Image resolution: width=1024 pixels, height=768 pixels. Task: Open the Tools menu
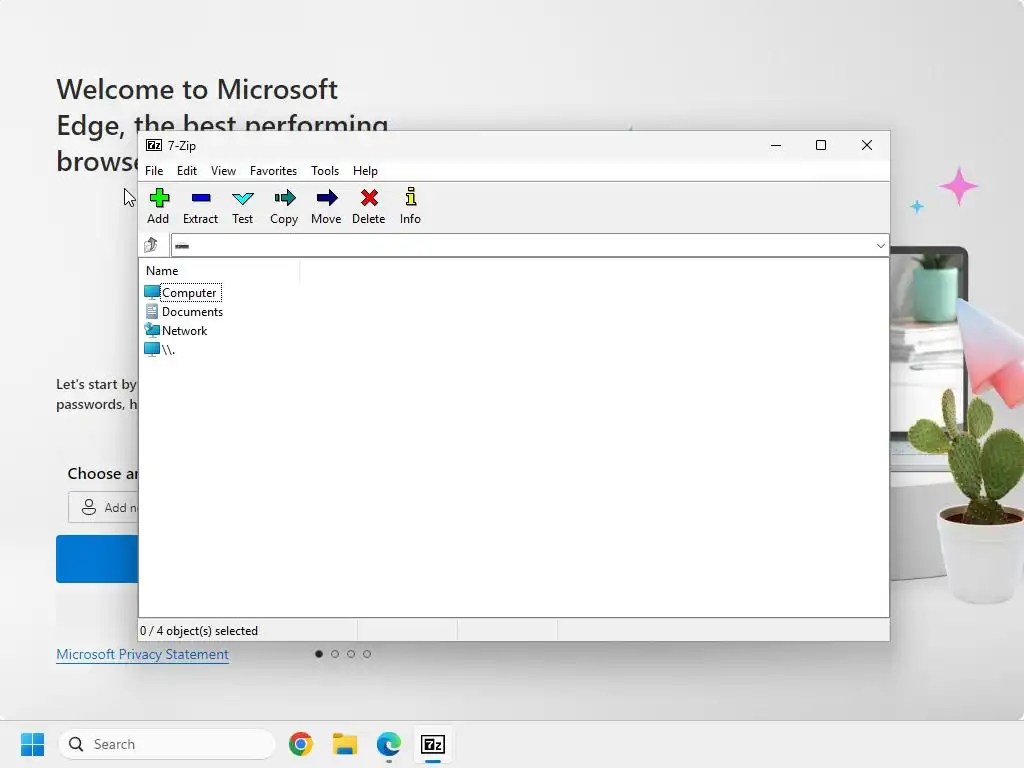click(325, 170)
